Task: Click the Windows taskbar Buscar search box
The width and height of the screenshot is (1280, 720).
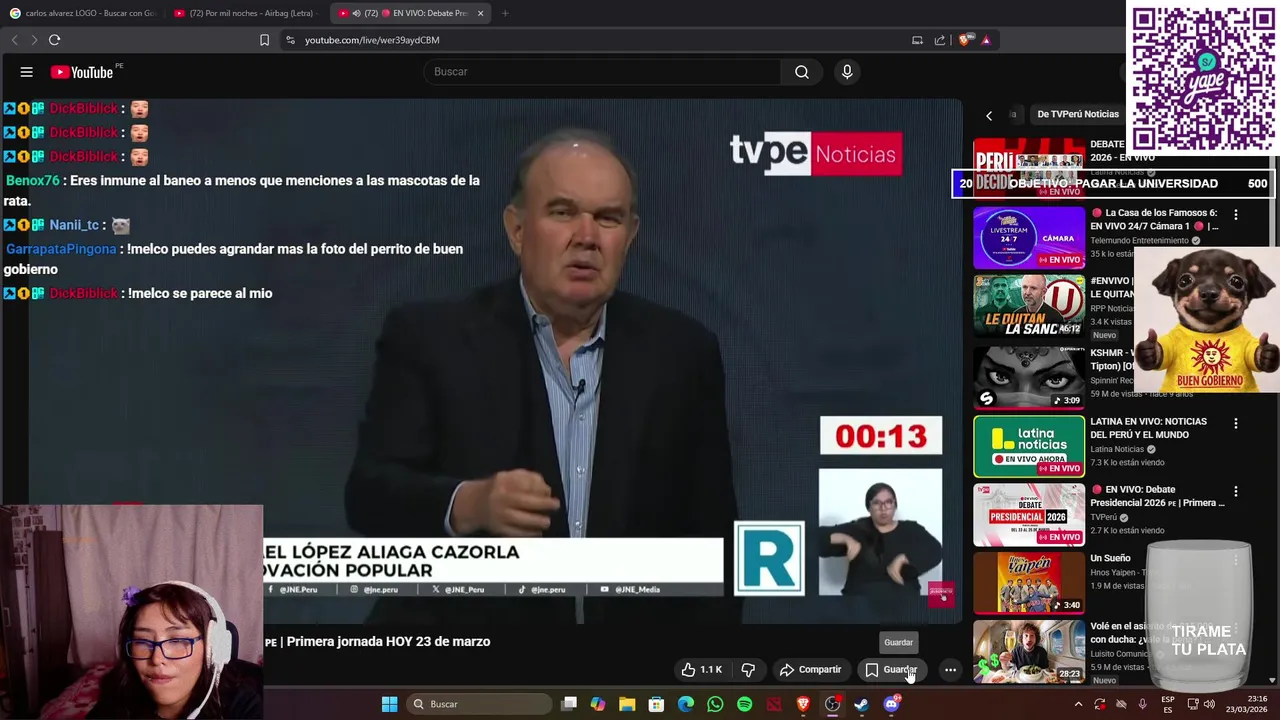Action: click(x=480, y=704)
